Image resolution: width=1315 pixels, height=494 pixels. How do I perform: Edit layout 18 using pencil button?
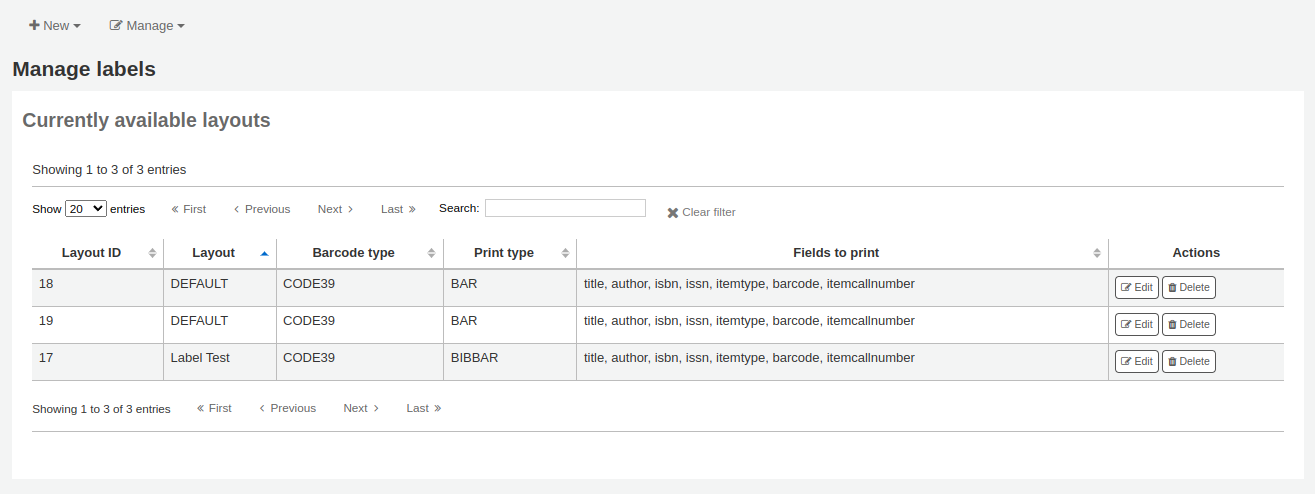point(1136,287)
